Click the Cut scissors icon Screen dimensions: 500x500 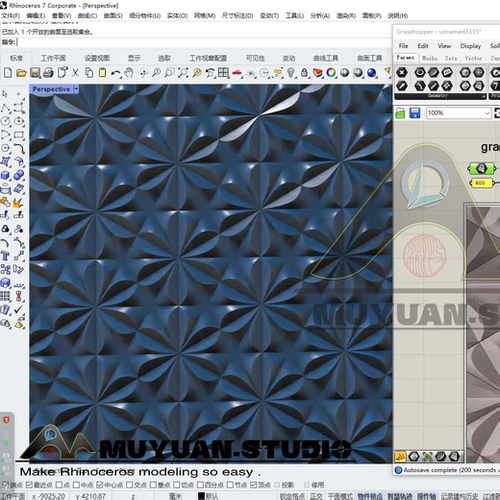click(x=76, y=72)
